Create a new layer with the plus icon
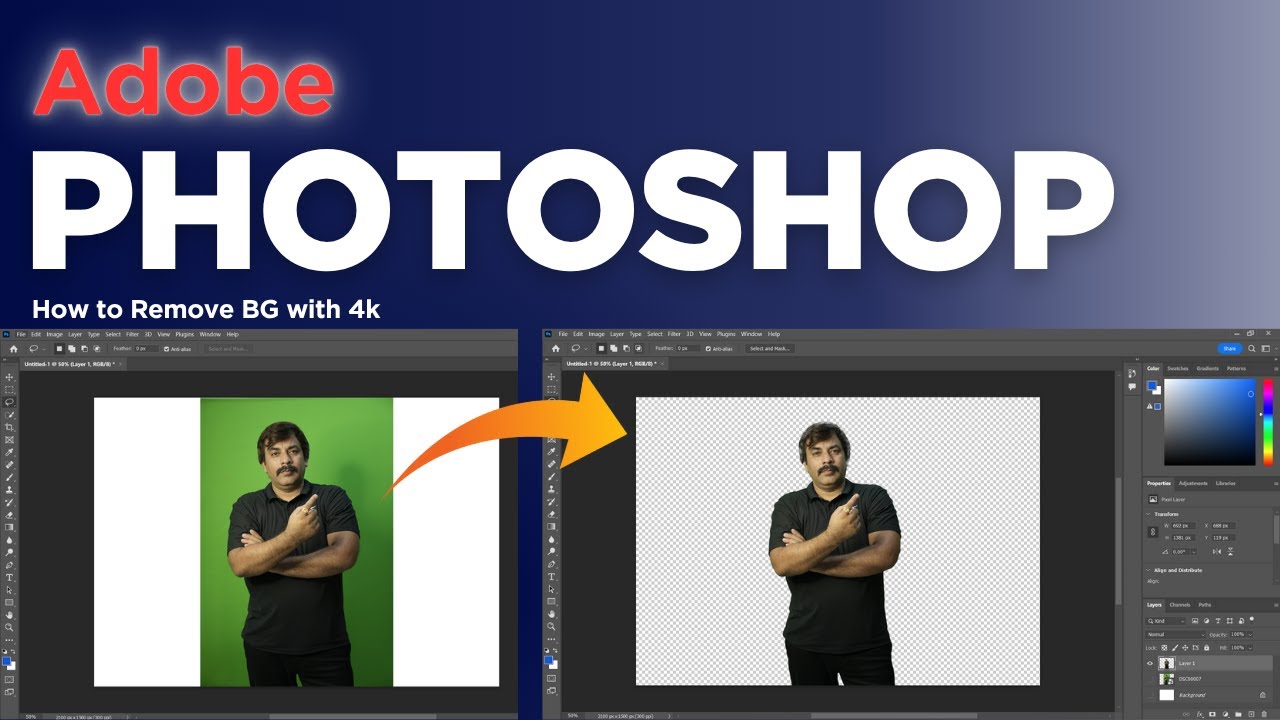The height and width of the screenshot is (720, 1280). tap(1251, 714)
